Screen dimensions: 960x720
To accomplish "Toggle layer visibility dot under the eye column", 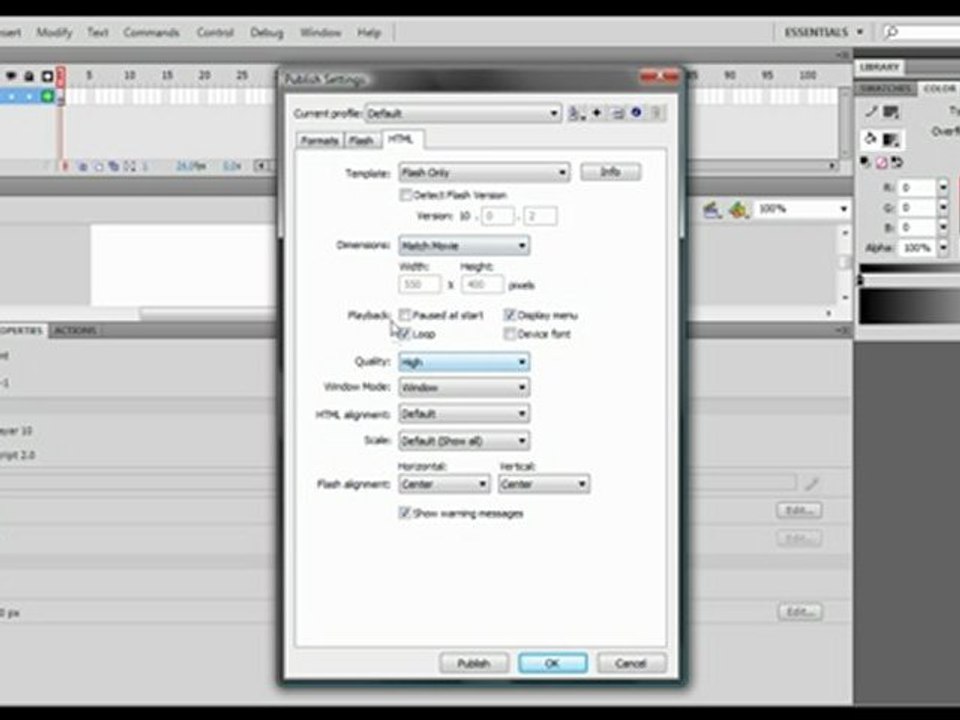I will coord(11,97).
